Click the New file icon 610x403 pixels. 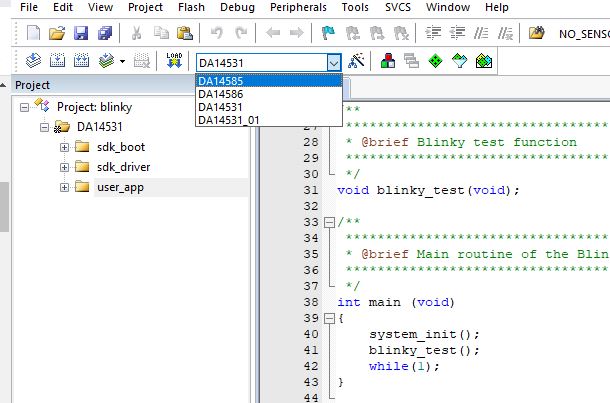tap(33, 33)
